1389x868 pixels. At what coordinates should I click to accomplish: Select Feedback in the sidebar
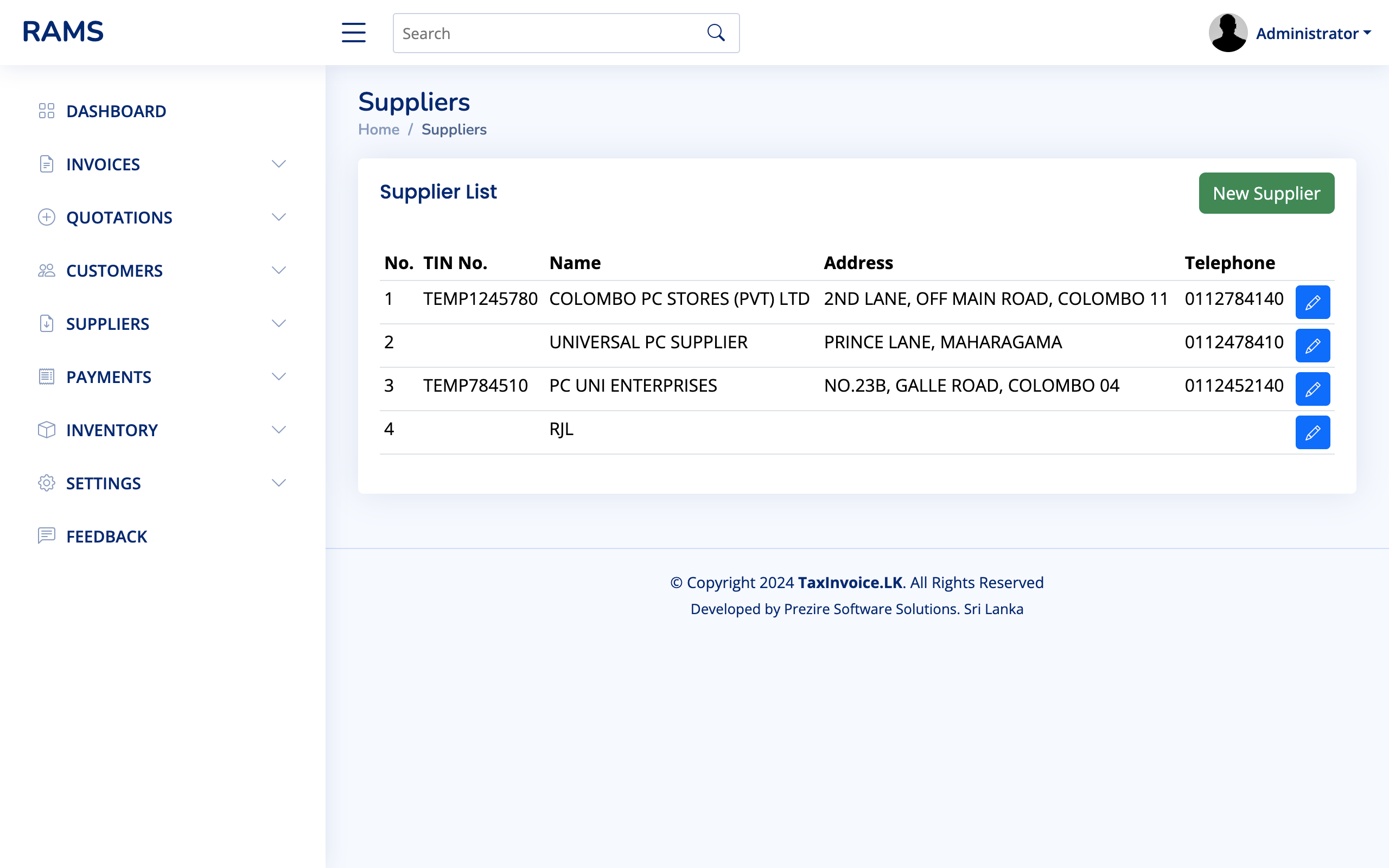click(x=106, y=536)
